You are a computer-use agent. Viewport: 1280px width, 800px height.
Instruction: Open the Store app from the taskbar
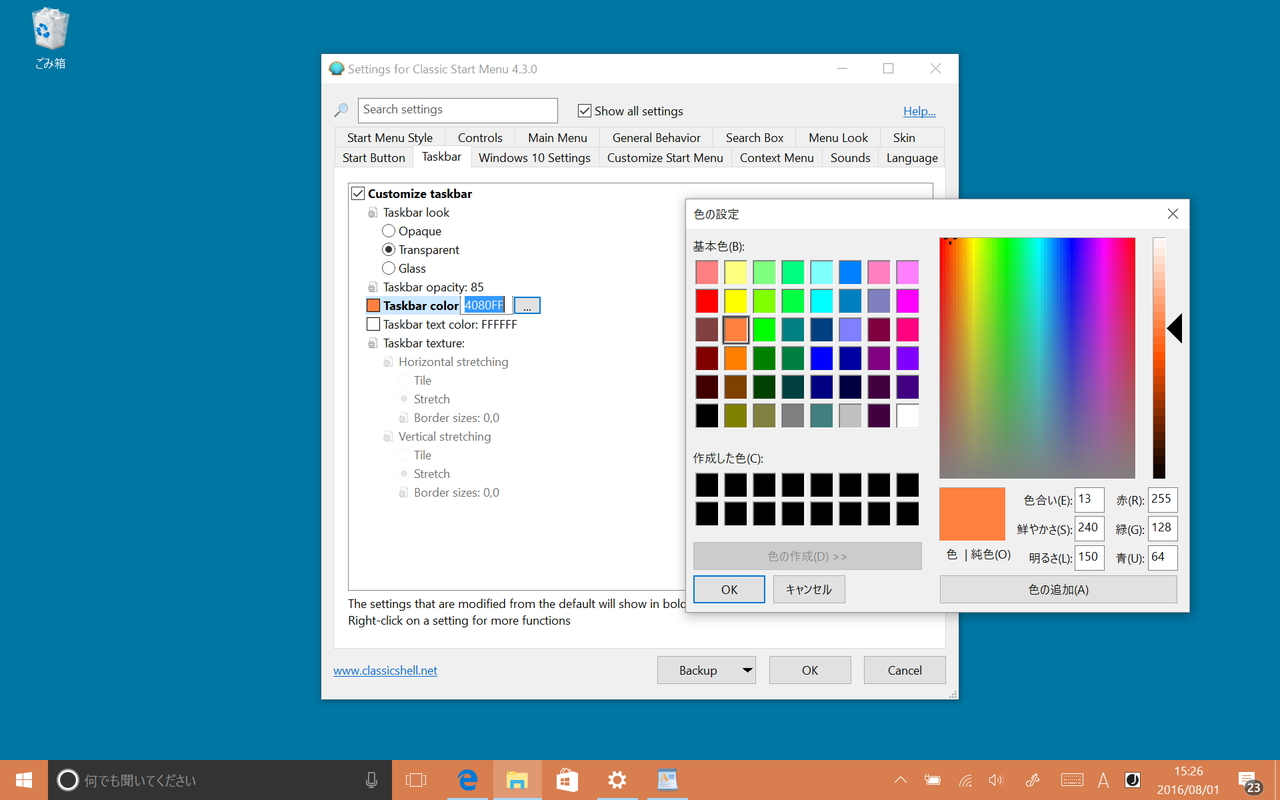click(567, 780)
